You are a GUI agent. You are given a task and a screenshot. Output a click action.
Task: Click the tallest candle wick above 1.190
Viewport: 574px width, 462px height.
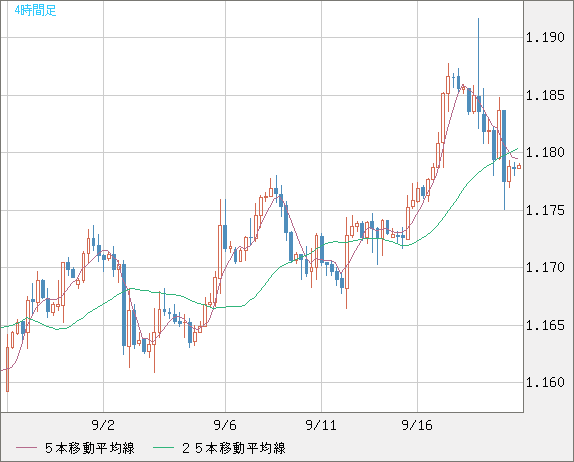coord(478,57)
